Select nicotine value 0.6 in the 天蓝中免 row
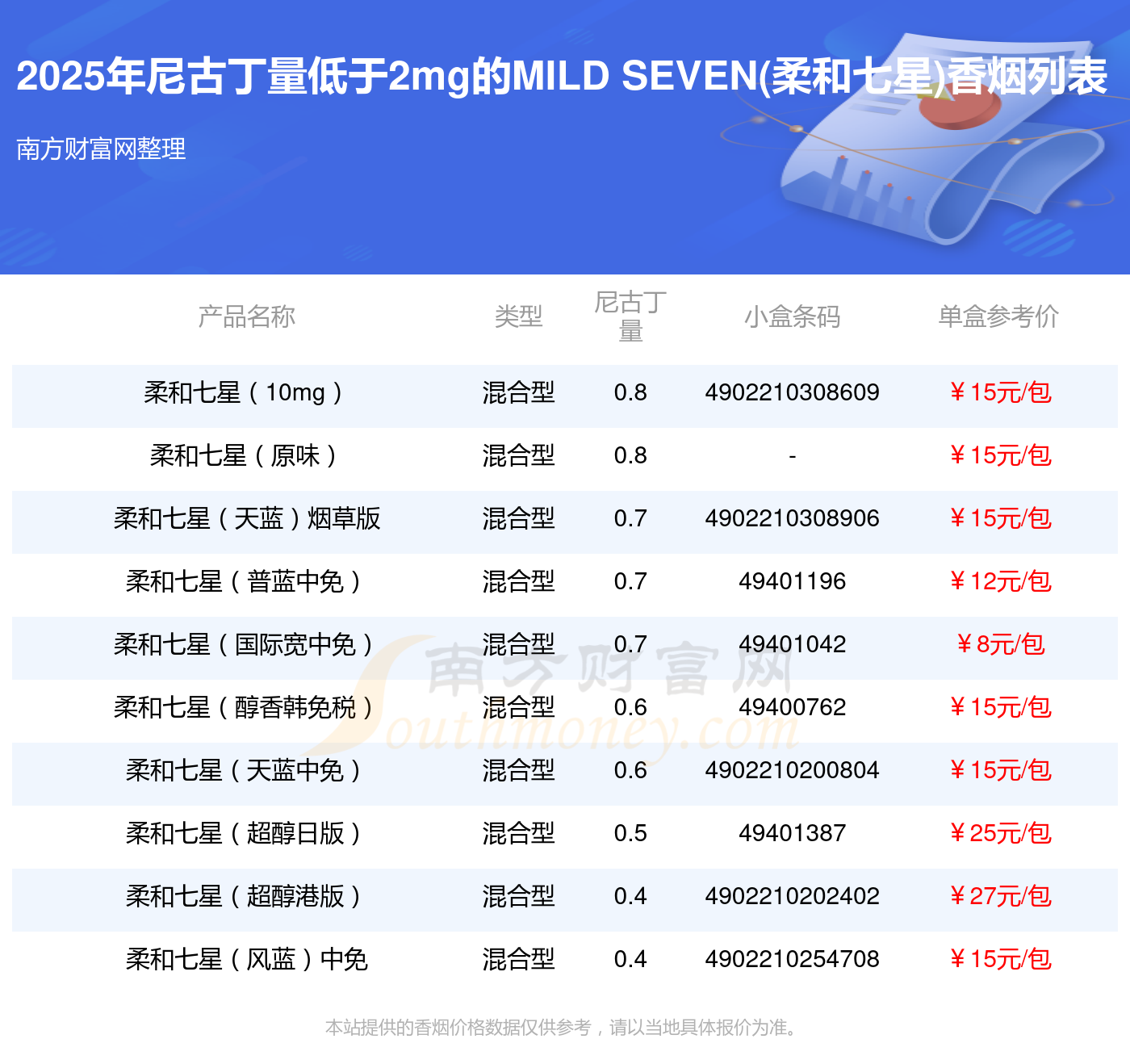The width and height of the screenshot is (1130, 1064). [x=630, y=770]
